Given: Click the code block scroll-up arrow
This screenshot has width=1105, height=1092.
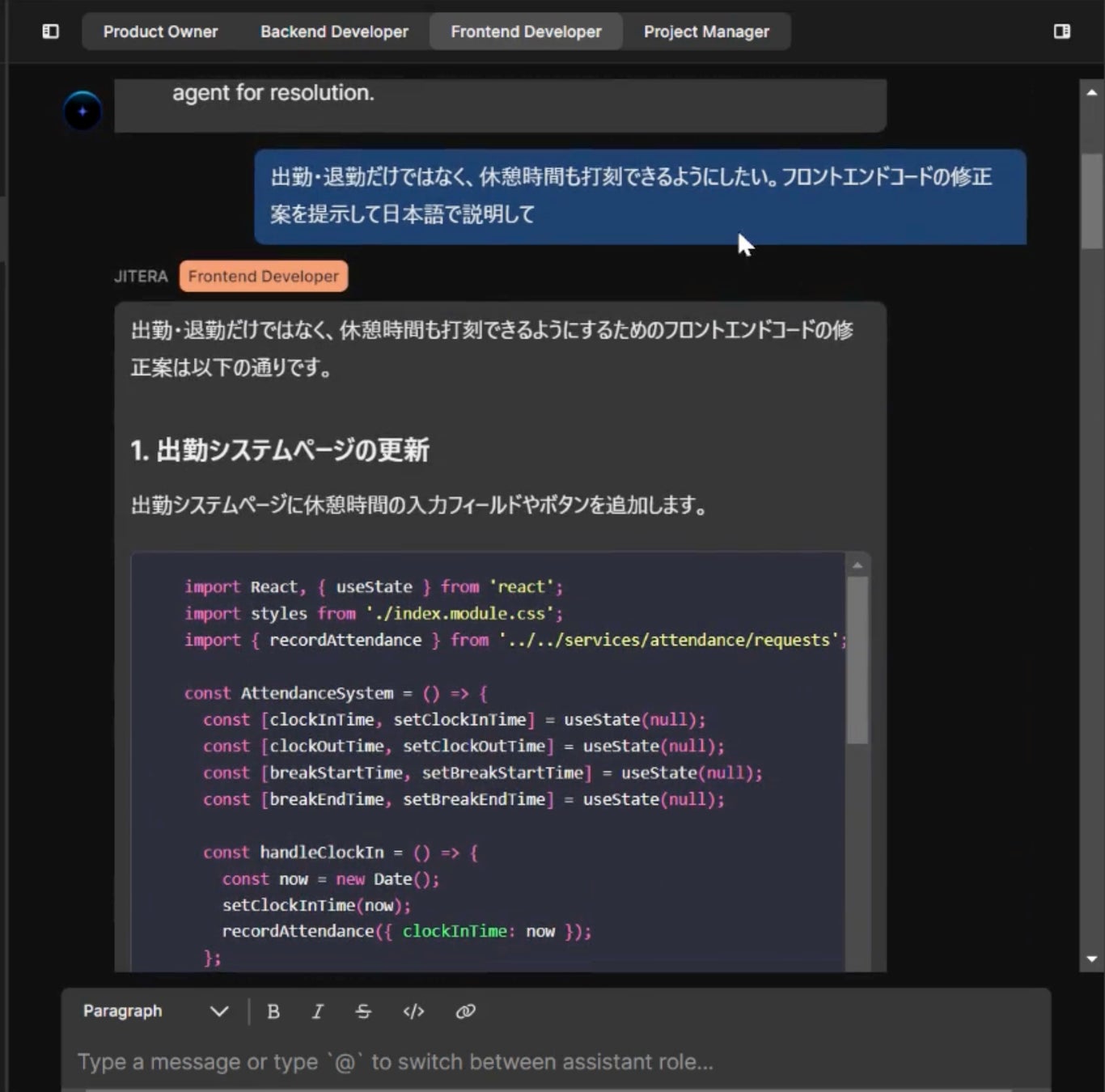Looking at the screenshot, I should click(857, 565).
